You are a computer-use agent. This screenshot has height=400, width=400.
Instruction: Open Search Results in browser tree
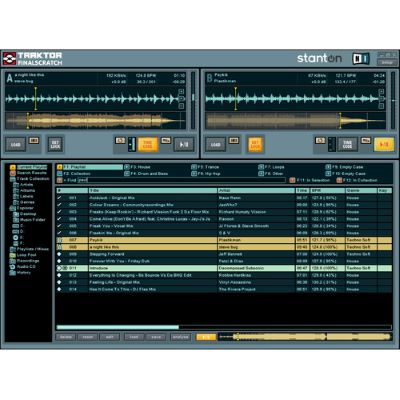(29, 173)
